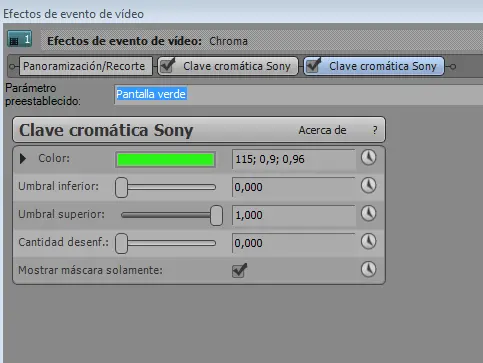Image resolution: width=483 pixels, height=363 pixels.
Task: Click the Cantidad desenf. value field
Action: 294,243
